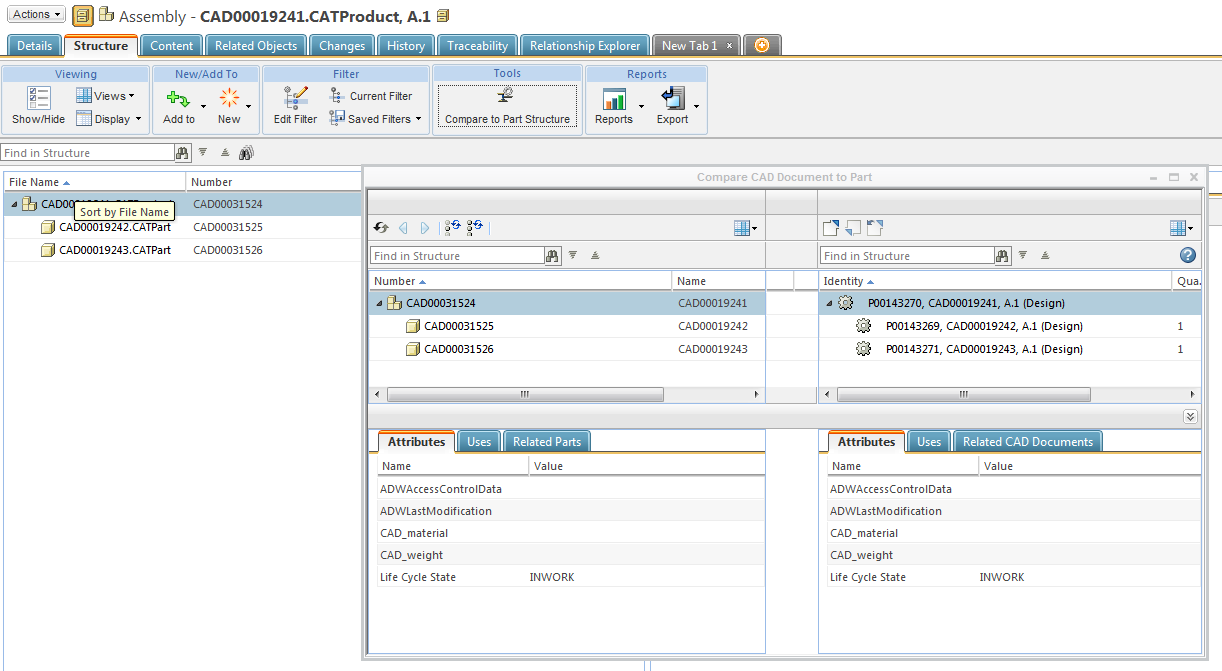Click the assembly icon before the title
The height and width of the screenshot is (671, 1222).
point(106,15)
